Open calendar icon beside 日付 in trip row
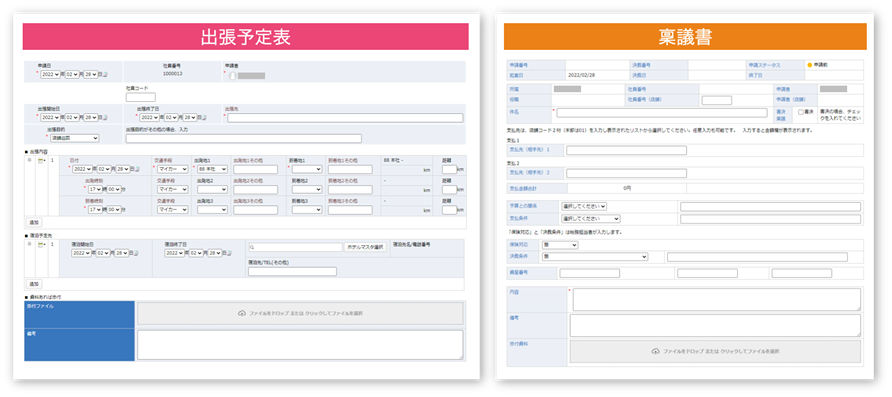The width and height of the screenshot is (892, 397). (x=138, y=169)
